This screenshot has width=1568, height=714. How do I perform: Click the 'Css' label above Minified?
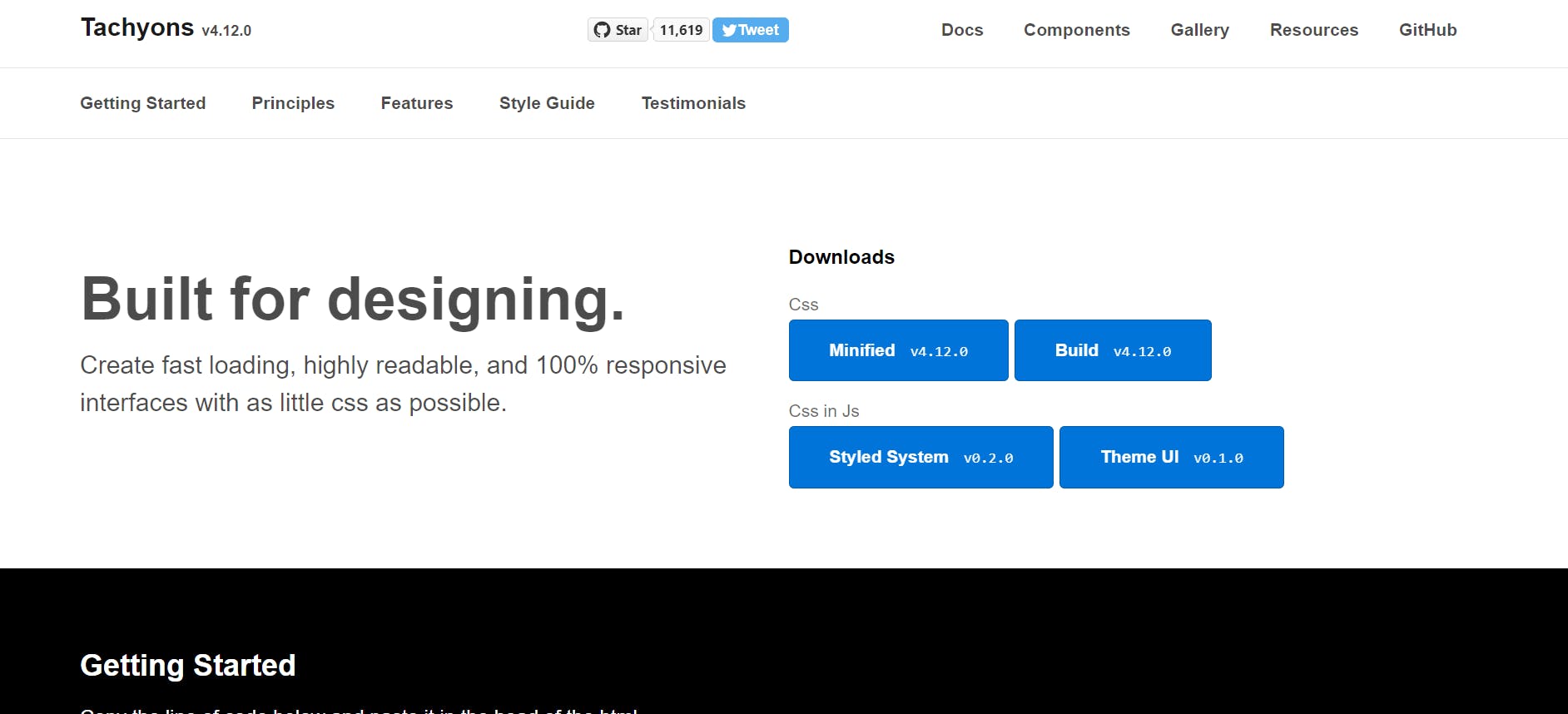click(804, 305)
